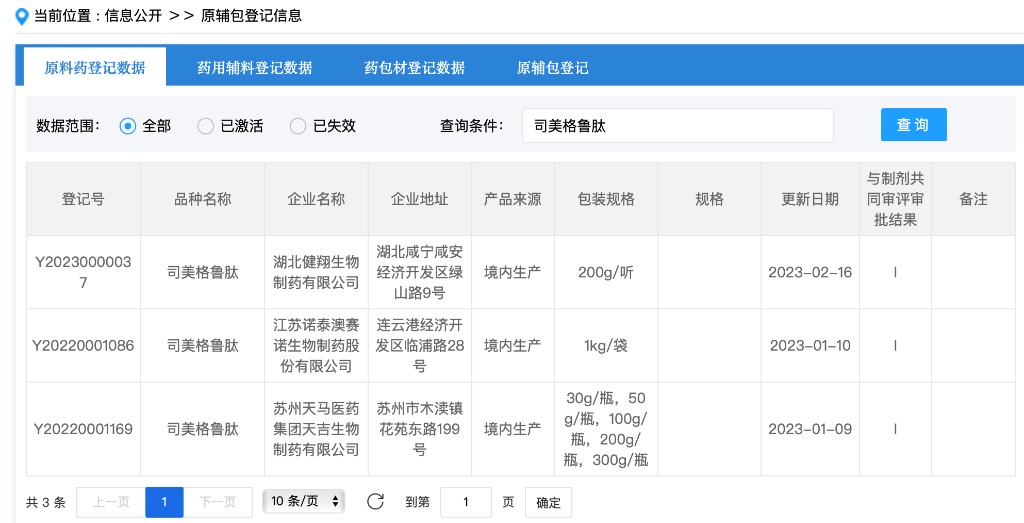Image resolution: width=1024 pixels, height=523 pixels.
Task: Click the 下一页 next page button
Action: [x=217, y=502]
